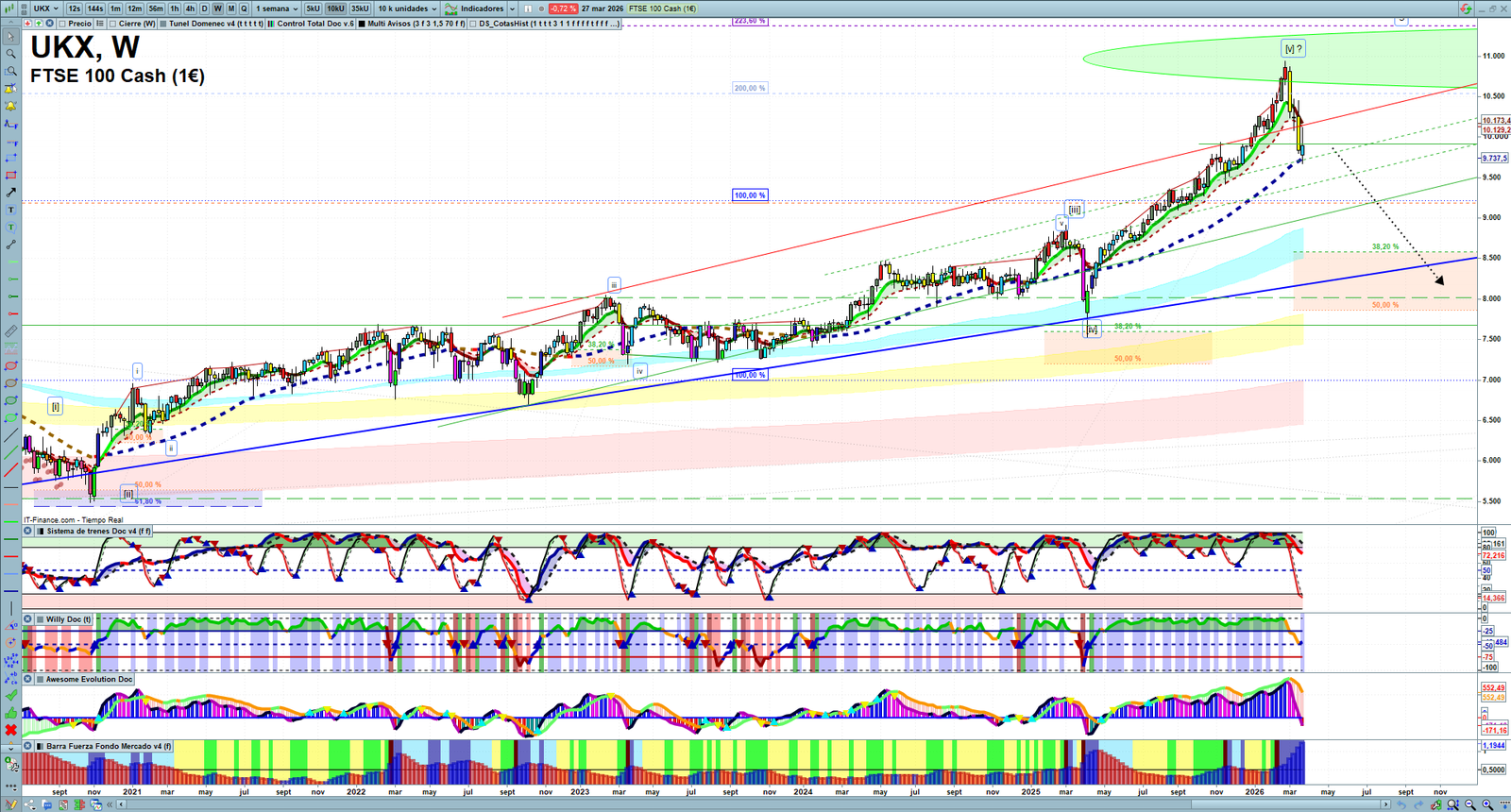Load 5kU history units
The image size is (1511, 812).
pyautogui.click(x=313, y=8)
